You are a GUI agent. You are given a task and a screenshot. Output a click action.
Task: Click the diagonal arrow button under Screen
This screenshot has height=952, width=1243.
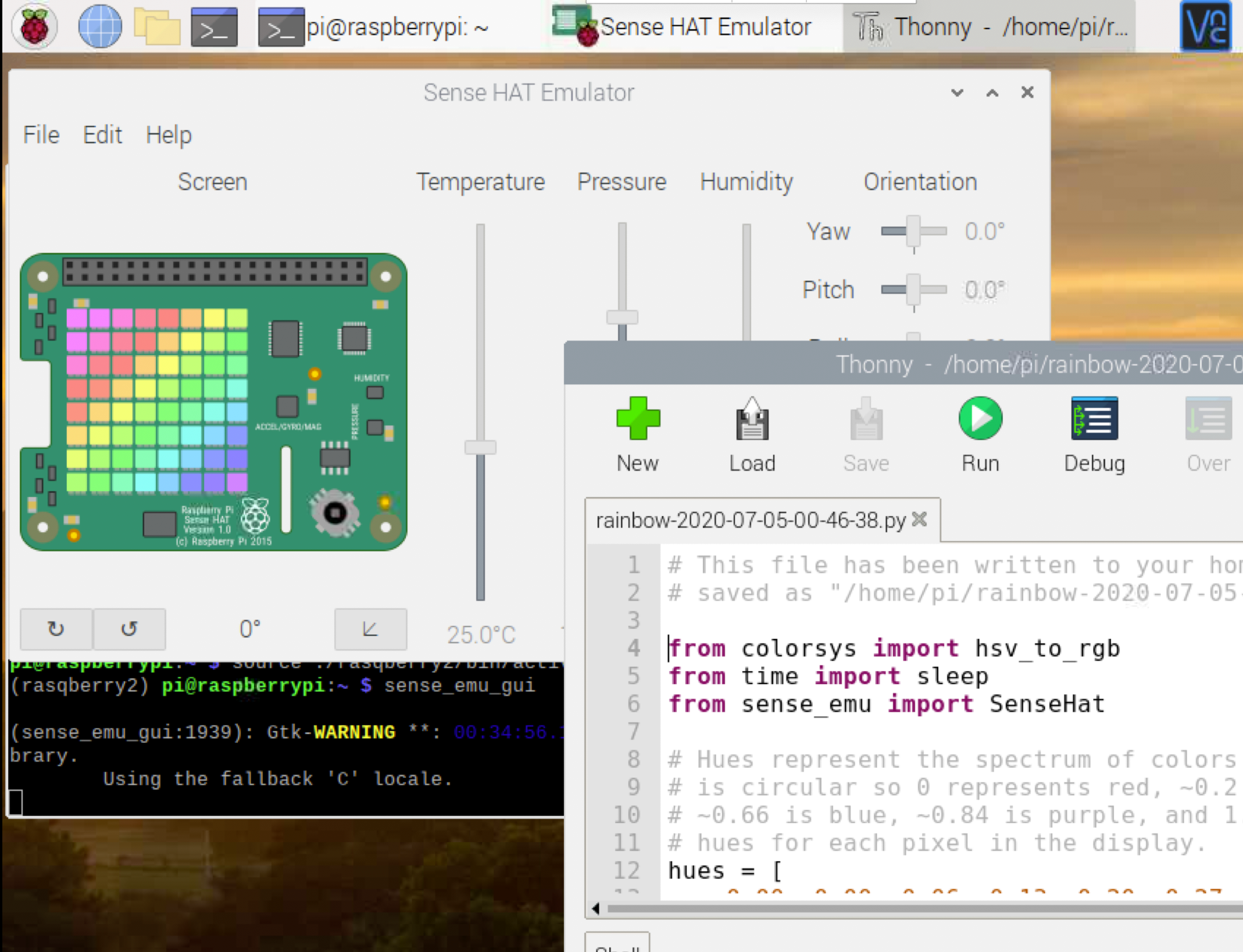tap(370, 629)
